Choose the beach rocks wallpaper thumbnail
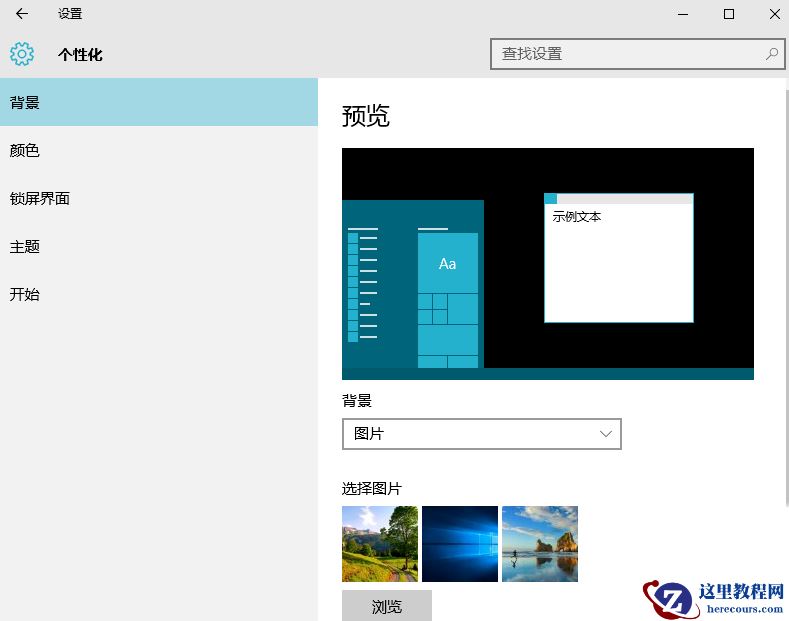The width and height of the screenshot is (789, 621). pyautogui.click(x=540, y=544)
